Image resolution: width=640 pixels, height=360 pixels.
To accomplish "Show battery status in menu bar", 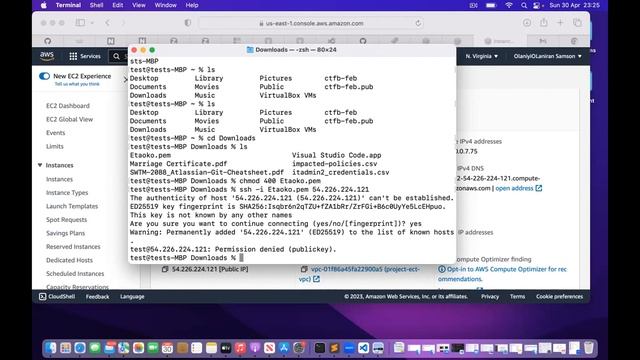I will click(491, 5).
